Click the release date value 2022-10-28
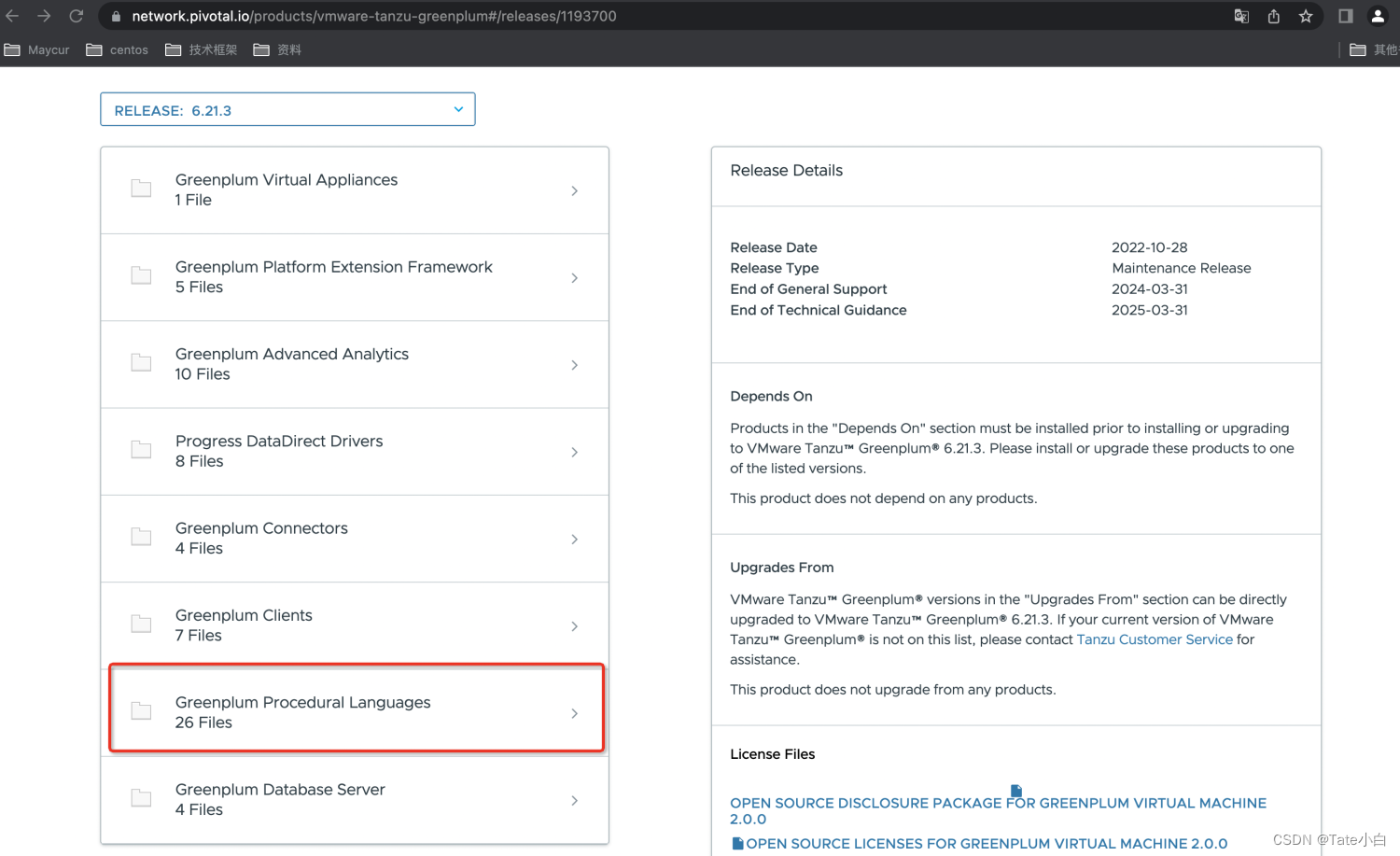The height and width of the screenshot is (856, 1400). [x=1150, y=247]
